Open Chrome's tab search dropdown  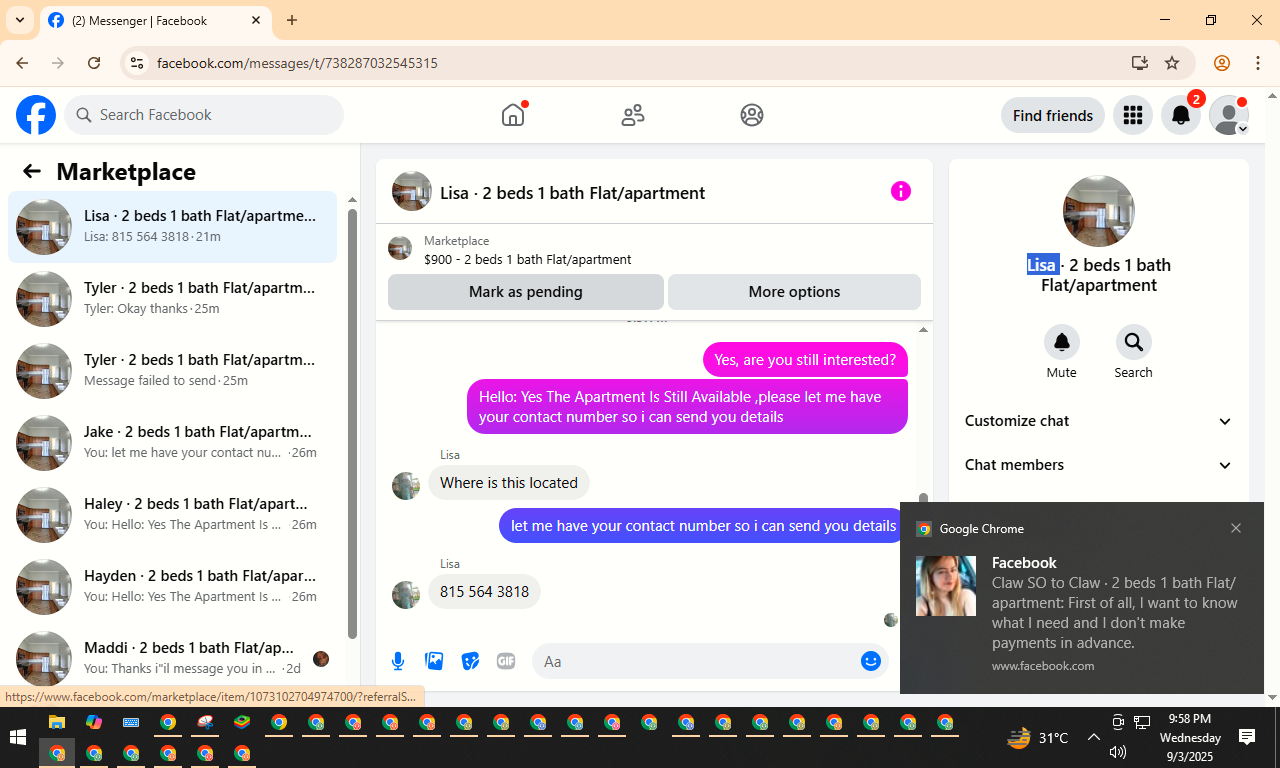(x=20, y=20)
